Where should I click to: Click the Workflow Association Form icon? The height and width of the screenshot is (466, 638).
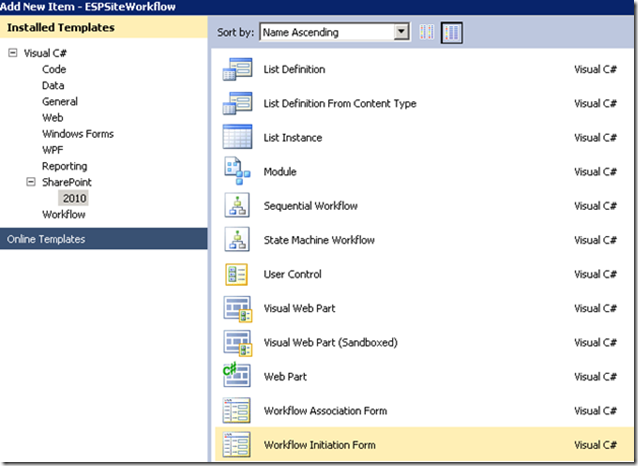pos(236,411)
